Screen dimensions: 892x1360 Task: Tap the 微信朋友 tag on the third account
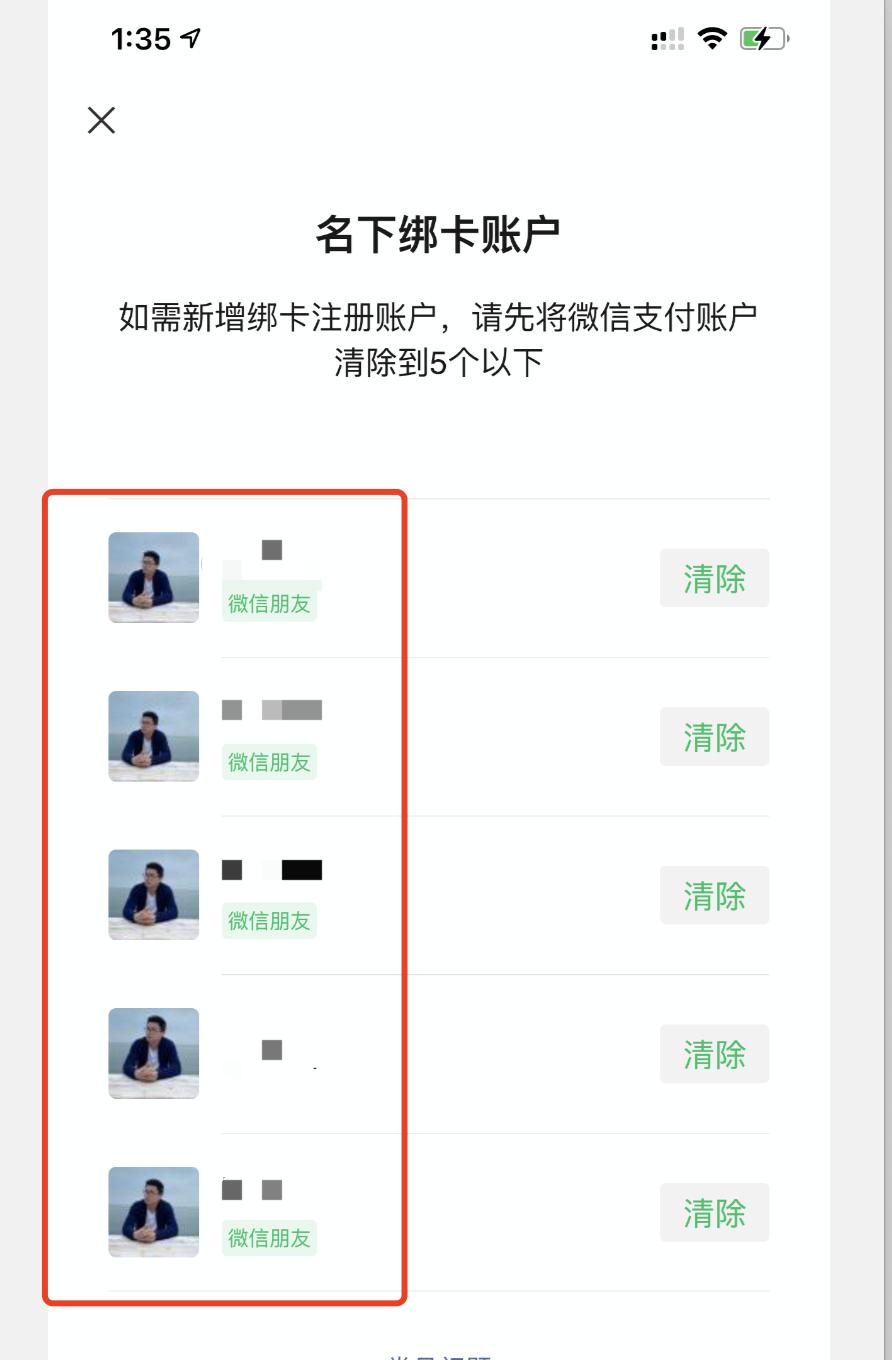point(268,921)
